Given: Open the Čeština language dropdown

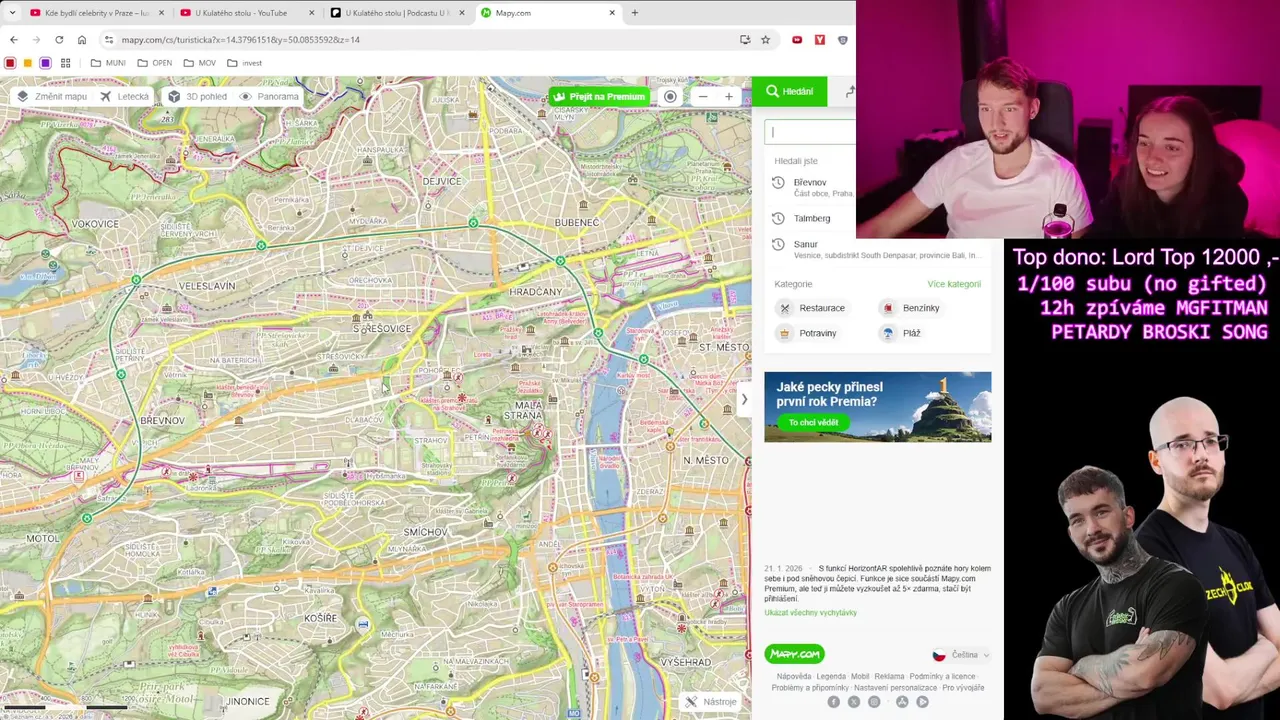Looking at the screenshot, I should click(961, 655).
